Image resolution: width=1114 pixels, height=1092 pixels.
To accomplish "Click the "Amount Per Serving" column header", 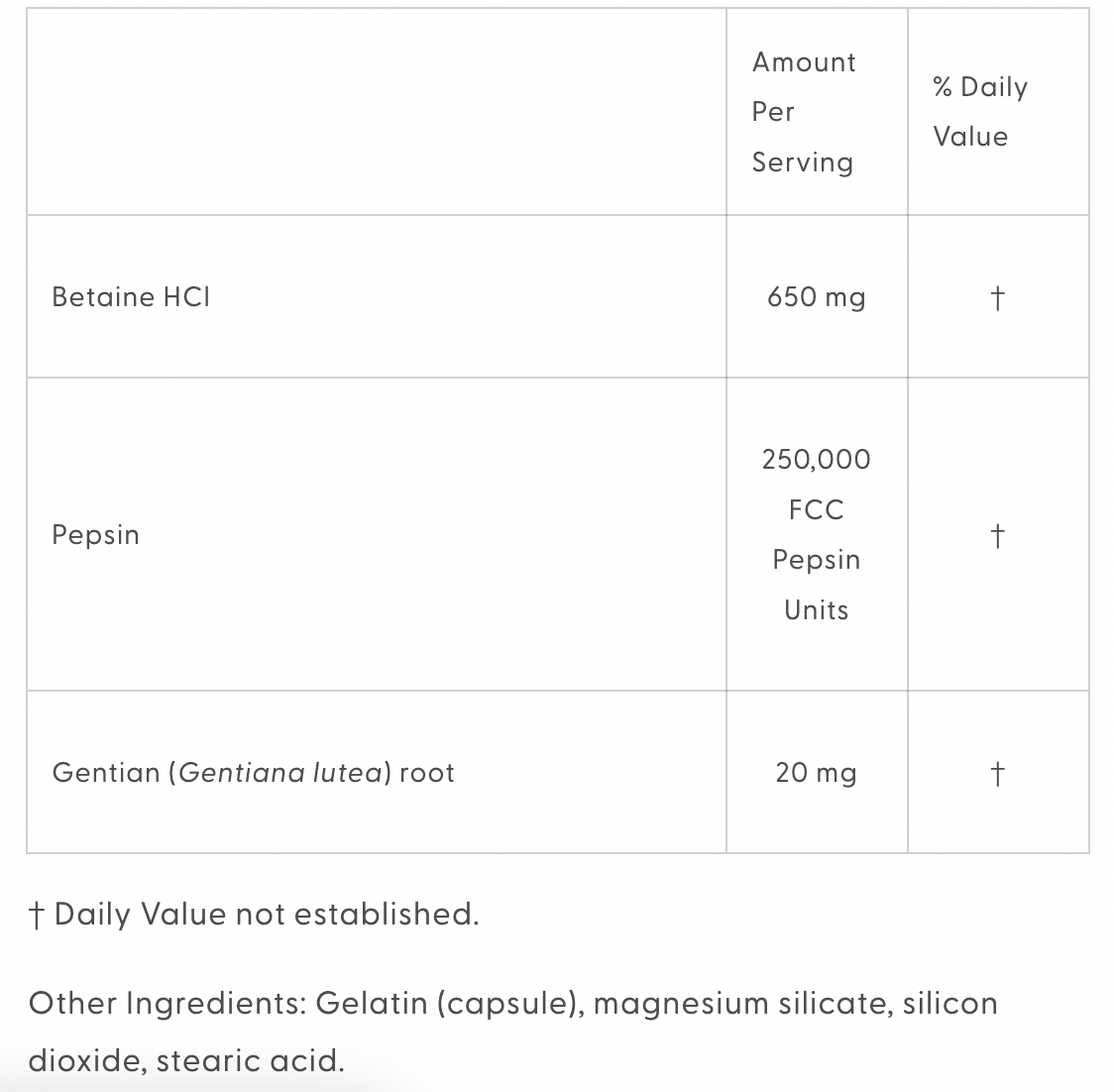I will [803, 112].
